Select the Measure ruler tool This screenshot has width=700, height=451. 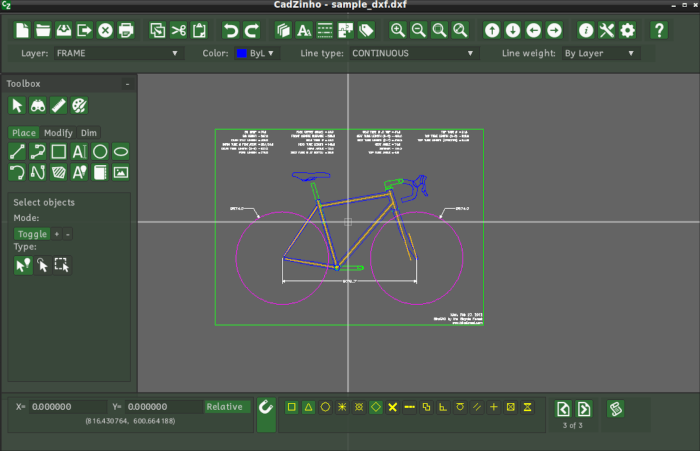pyautogui.click(x=58, y=106)
